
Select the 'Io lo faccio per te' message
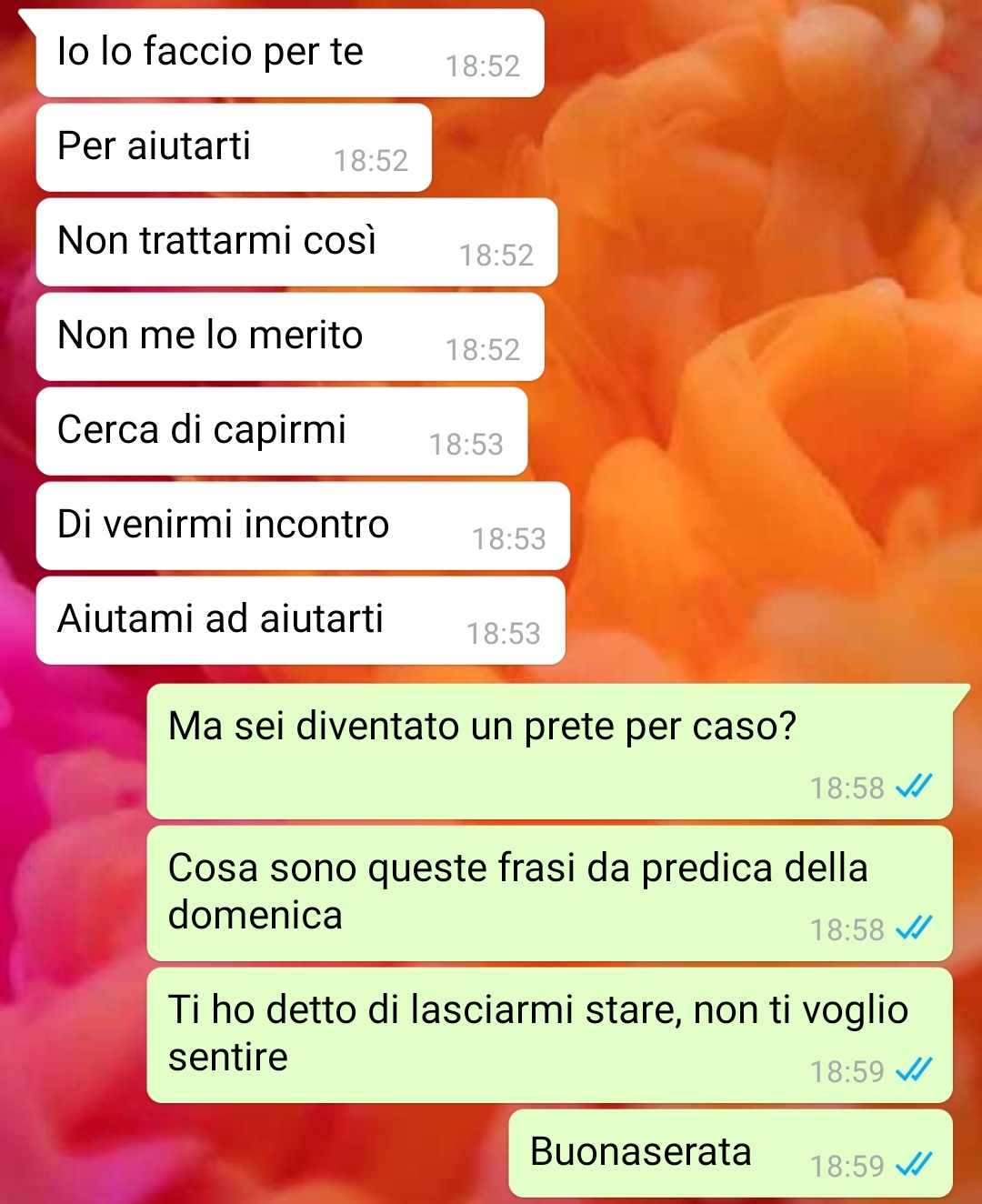290,53
